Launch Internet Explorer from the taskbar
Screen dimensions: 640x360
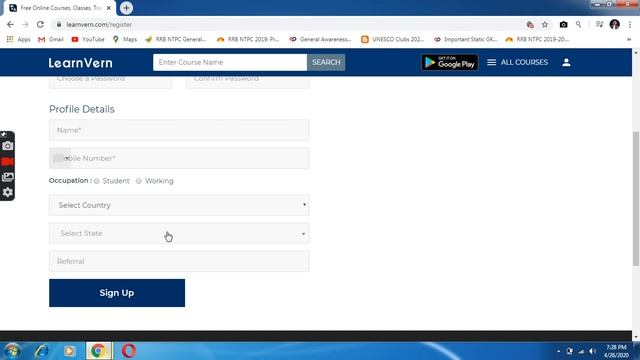pyautogui.click(x=41, y=351)
